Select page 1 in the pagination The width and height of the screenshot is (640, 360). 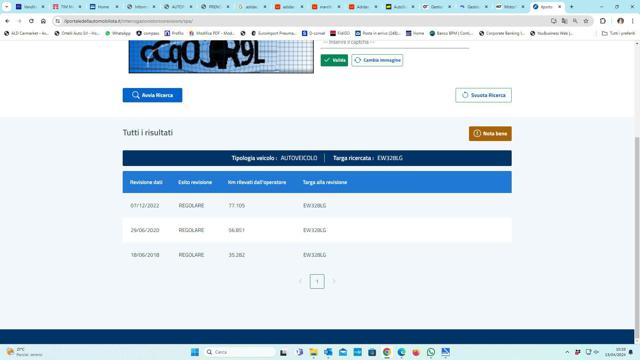point(317,281)
